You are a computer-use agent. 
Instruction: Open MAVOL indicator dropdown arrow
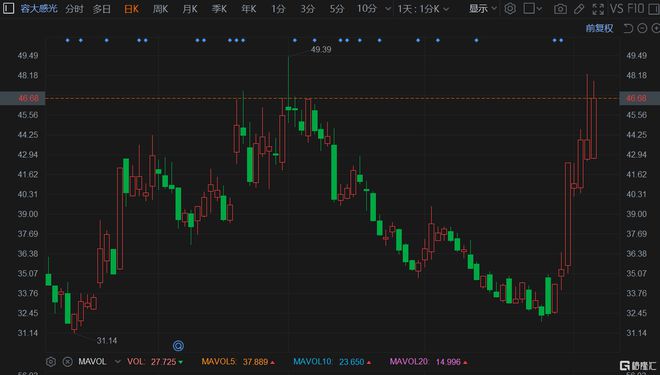(118, 362)
